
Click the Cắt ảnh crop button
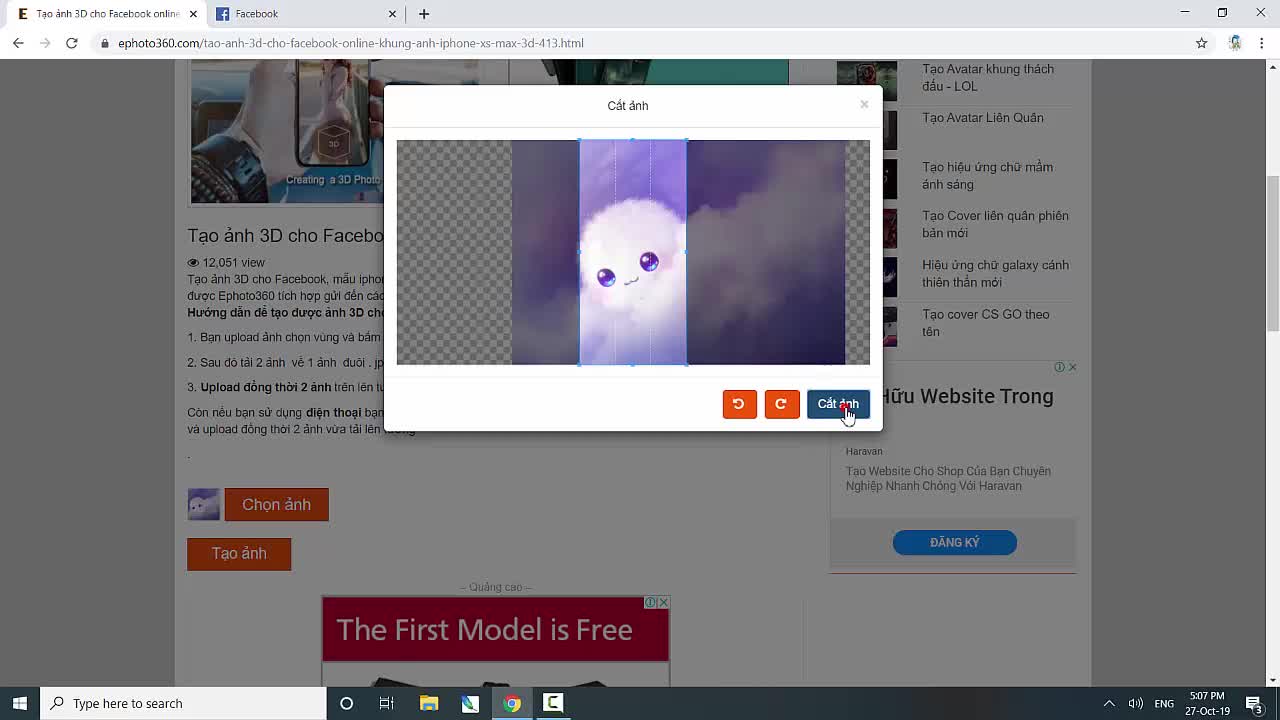[x=838, y=404]
